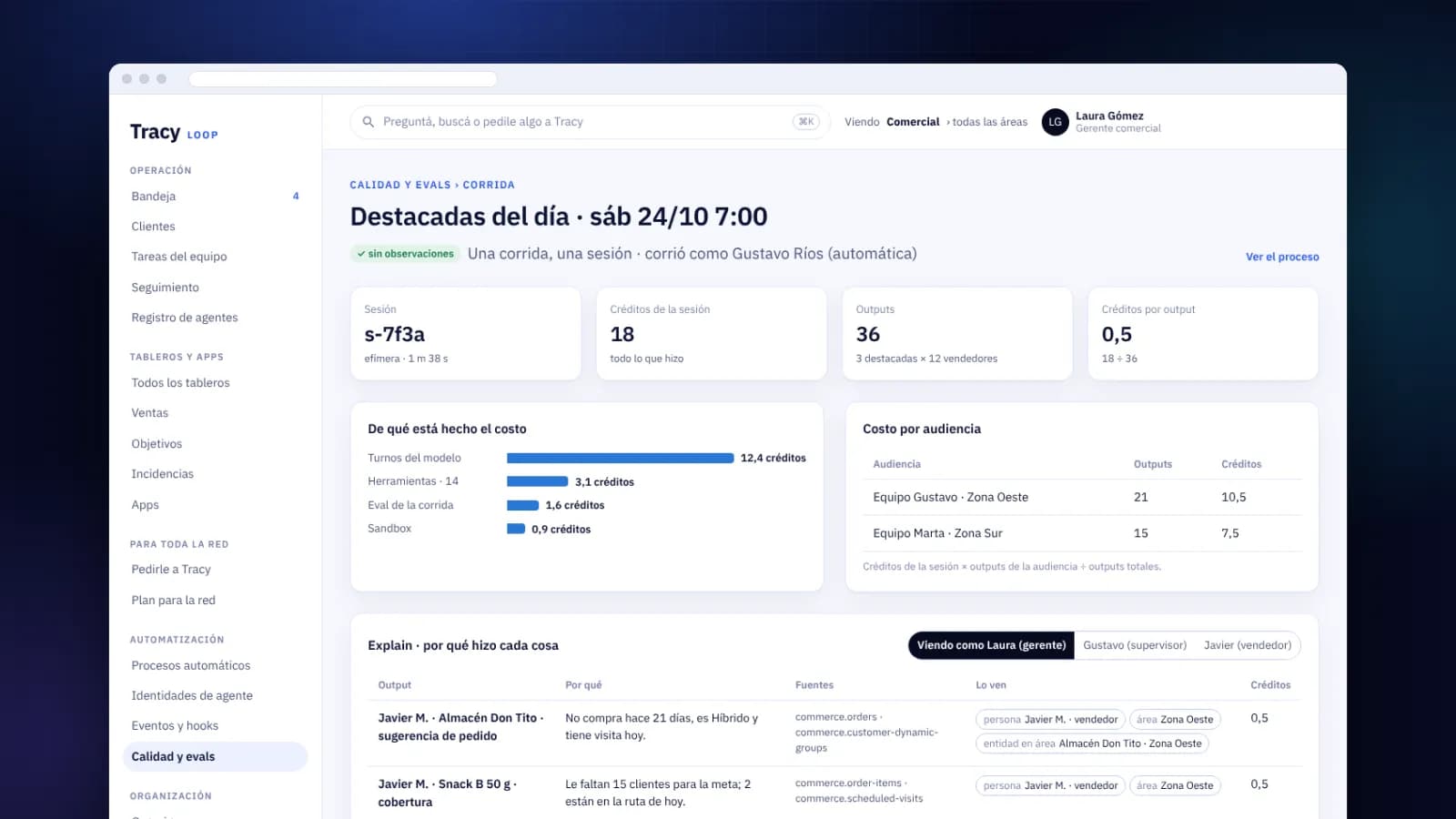
Task: Click the Equipo Gustavo · Zona Oeste row
Action: coord(1082,498)
